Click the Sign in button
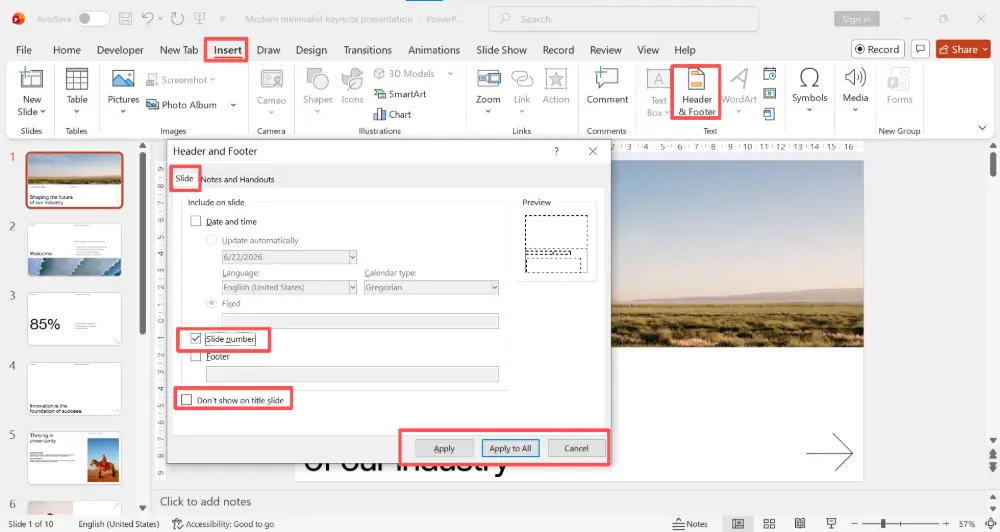Viewport: 1000px width, 532px height. (x=856, y=19)
